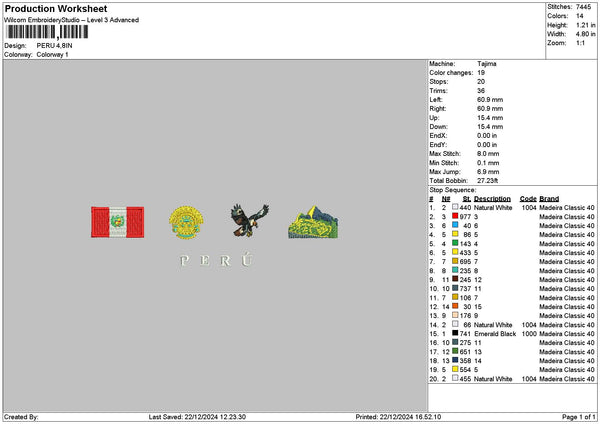Click the 'Max Stitch:' value 8.0 mm
Image resolution: width=600 pixels, height=424 pixels.
tap(488, 153)
